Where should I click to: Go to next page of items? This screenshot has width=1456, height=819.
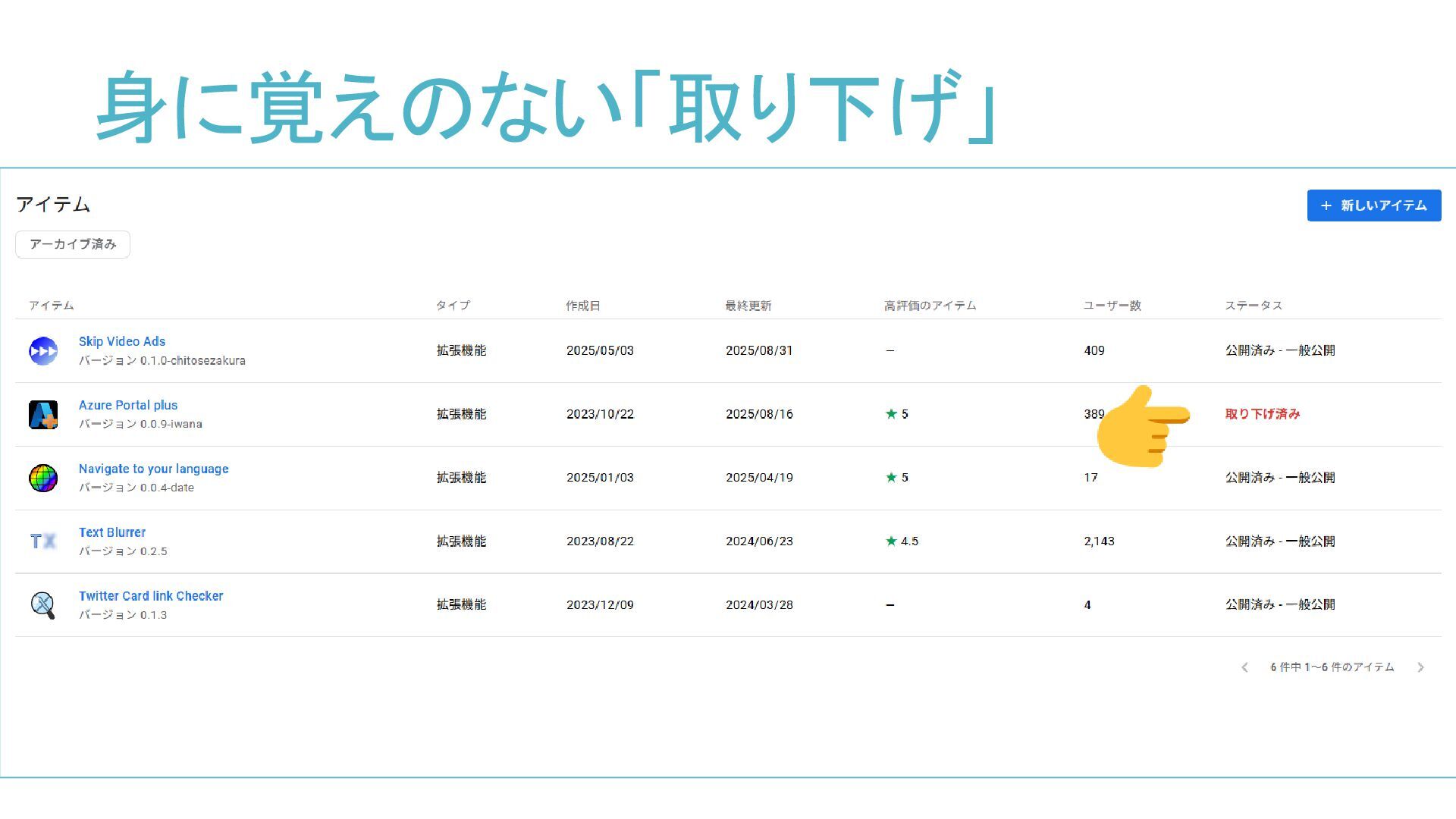(1420, 667)
